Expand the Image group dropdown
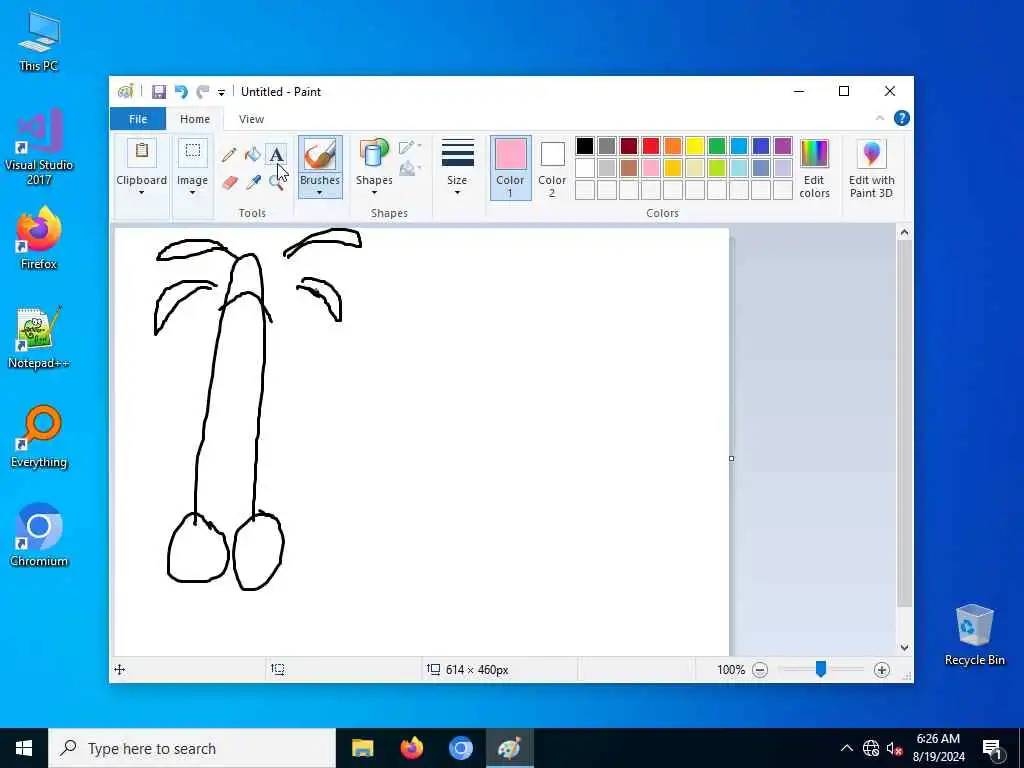Viewport: 1024px width, 768px height. pos(193,193)
